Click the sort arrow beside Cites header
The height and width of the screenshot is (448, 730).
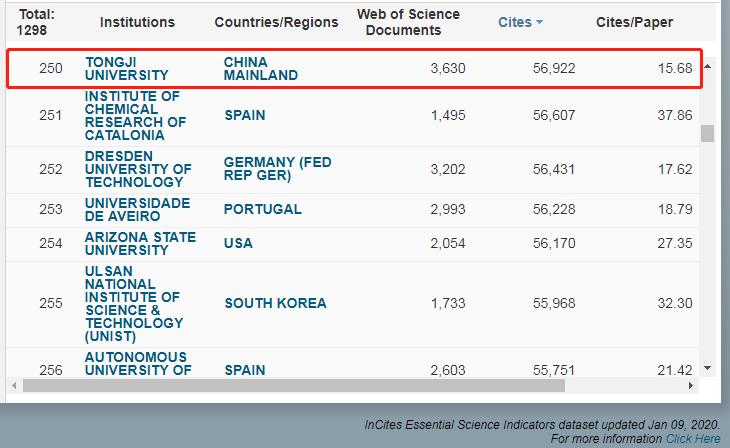tap(540, 22)
